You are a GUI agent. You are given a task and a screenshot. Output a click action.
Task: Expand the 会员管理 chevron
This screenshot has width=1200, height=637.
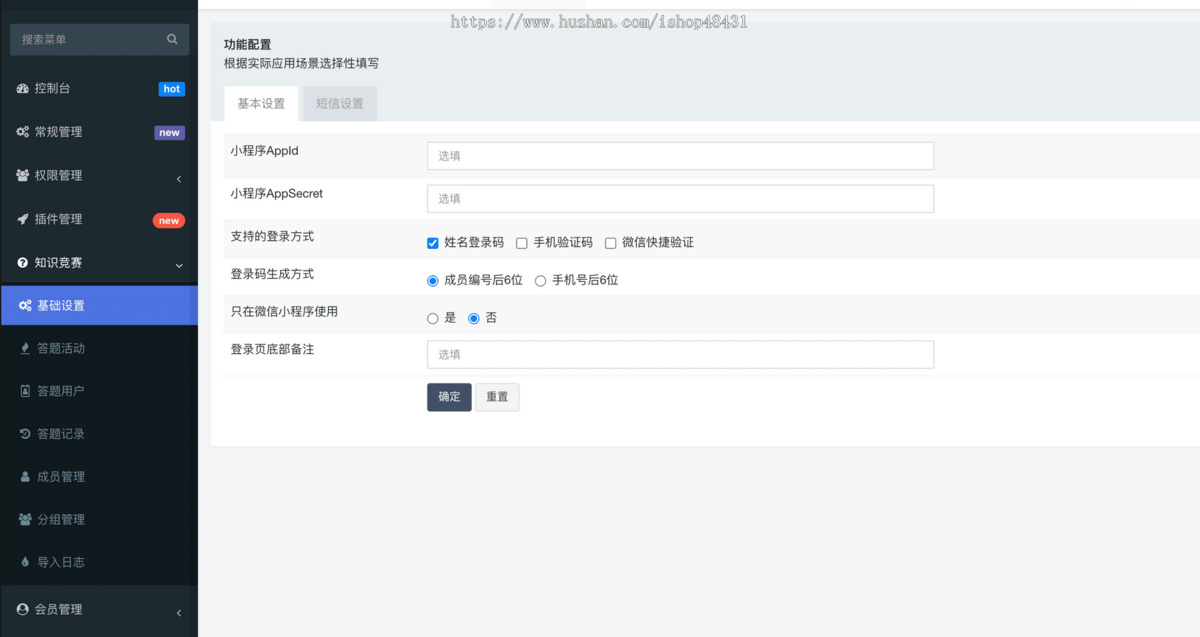click(179, 612)
